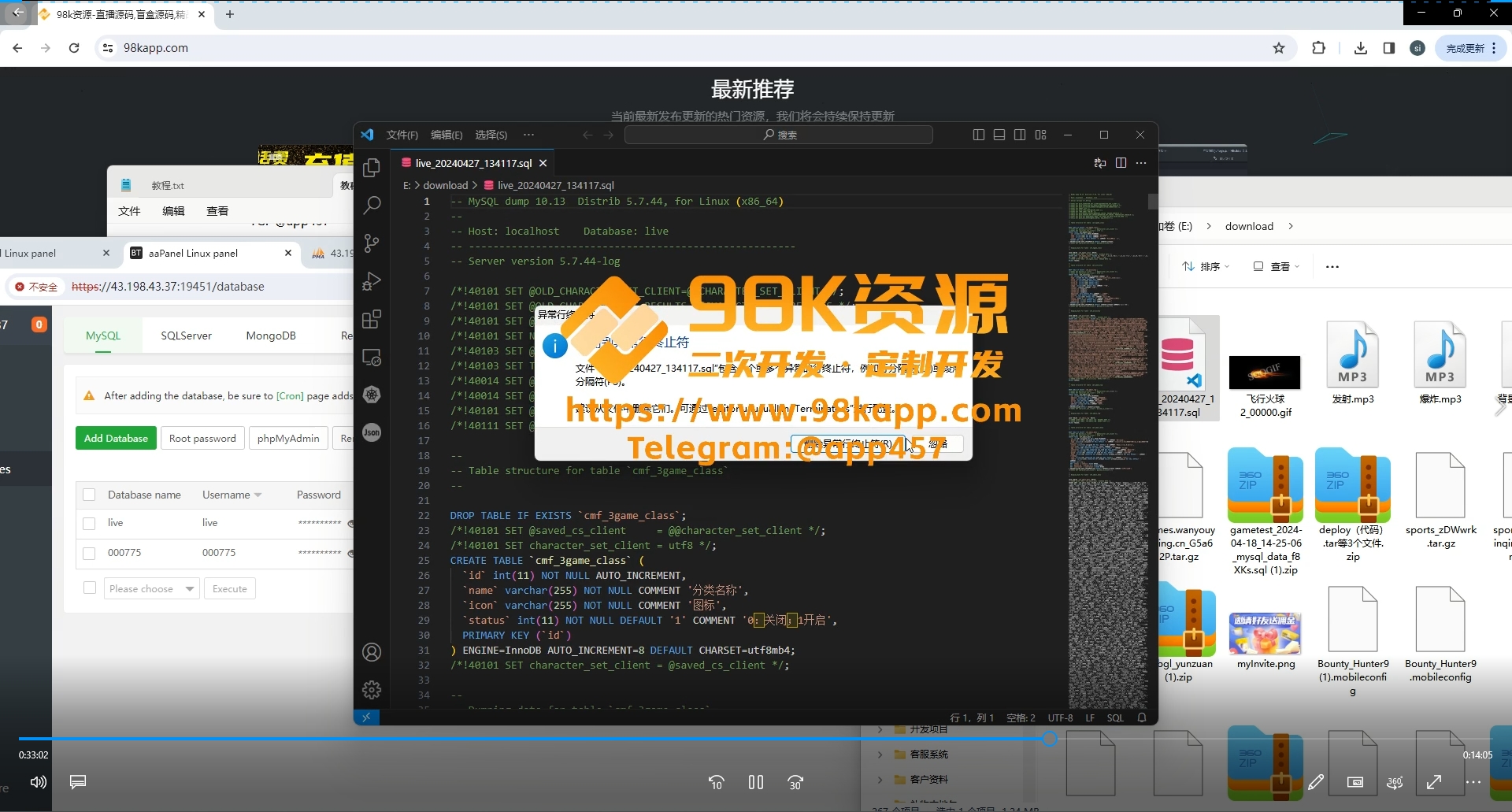Toggle the bottom panel layout icon

pos(999,135)
